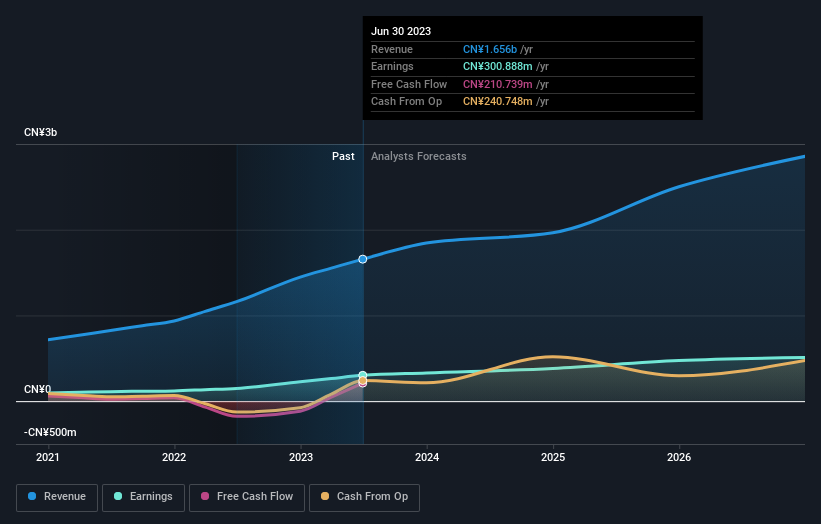The image size is (821, 524).
Task: Click the Revenue row label in tooltip
Action: tap(392, 49)
